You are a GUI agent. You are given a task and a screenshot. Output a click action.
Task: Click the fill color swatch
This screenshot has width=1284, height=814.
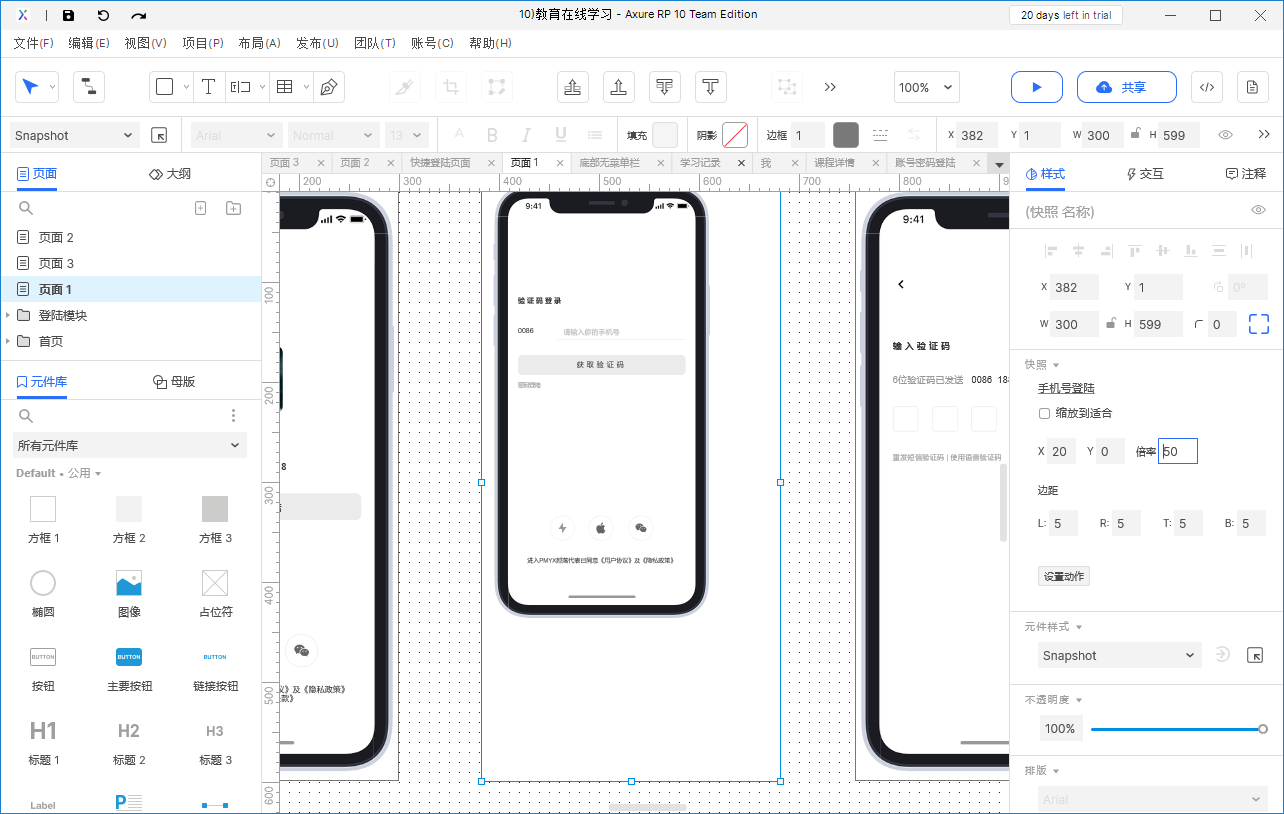(x=665, y=135)
